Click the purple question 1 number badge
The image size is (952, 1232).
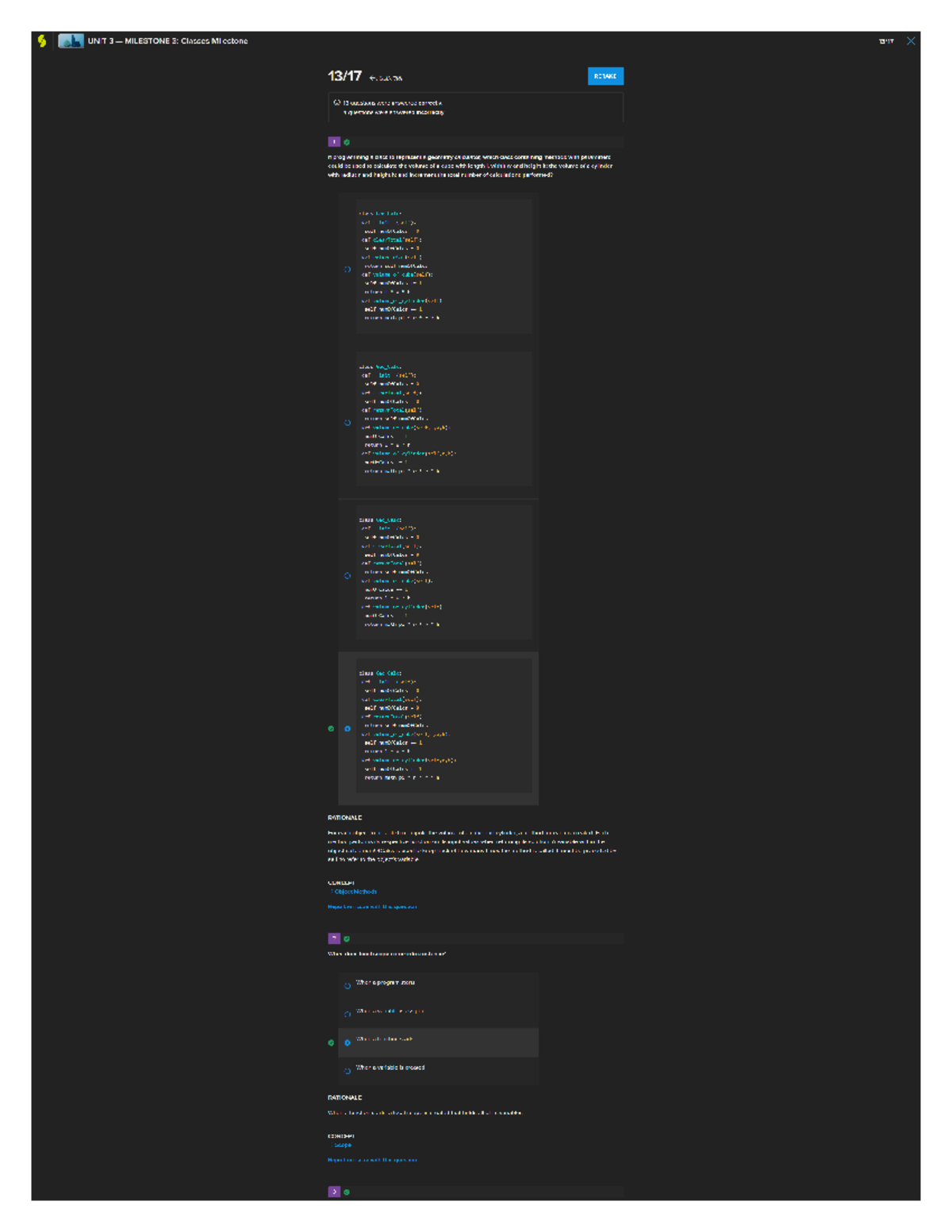pyautogui.click(x=334, y=142)
